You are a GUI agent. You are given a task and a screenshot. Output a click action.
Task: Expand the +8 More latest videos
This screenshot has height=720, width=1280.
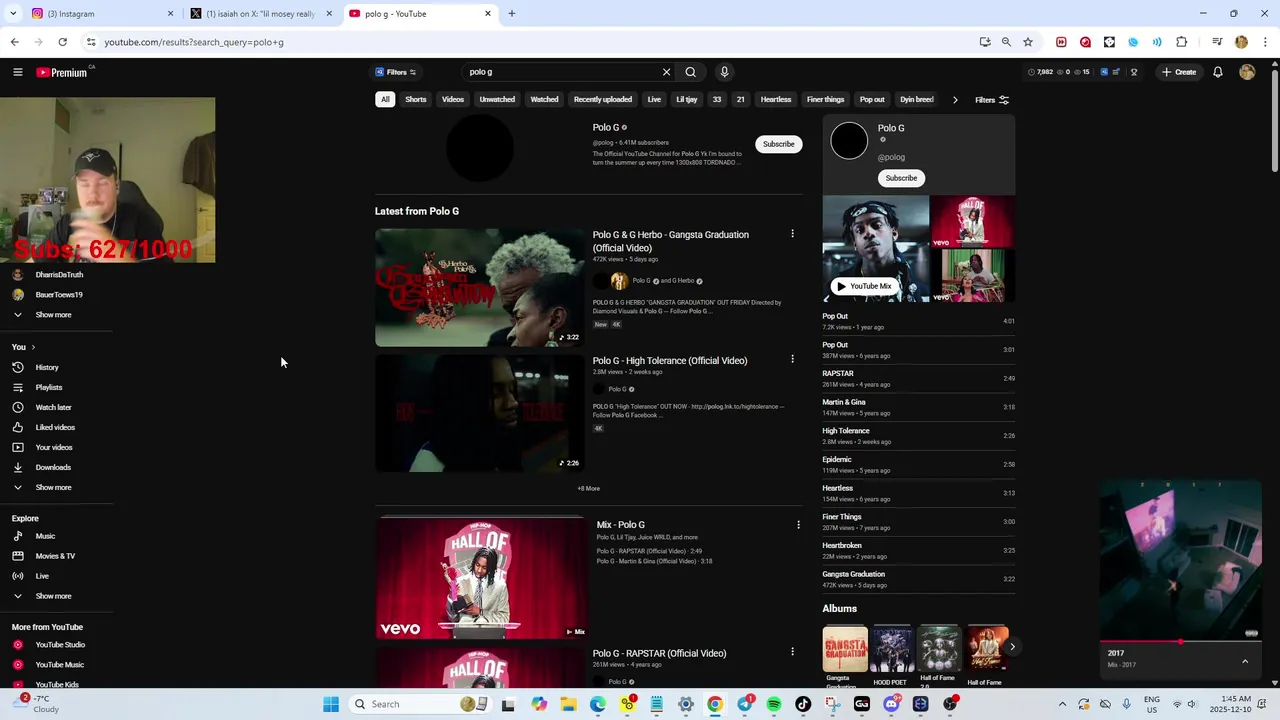tap(588, 489)
